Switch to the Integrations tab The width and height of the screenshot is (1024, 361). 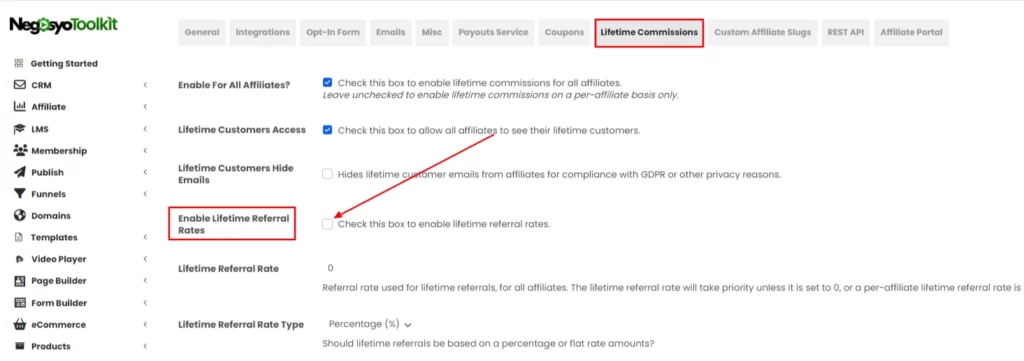coord(263,32)
